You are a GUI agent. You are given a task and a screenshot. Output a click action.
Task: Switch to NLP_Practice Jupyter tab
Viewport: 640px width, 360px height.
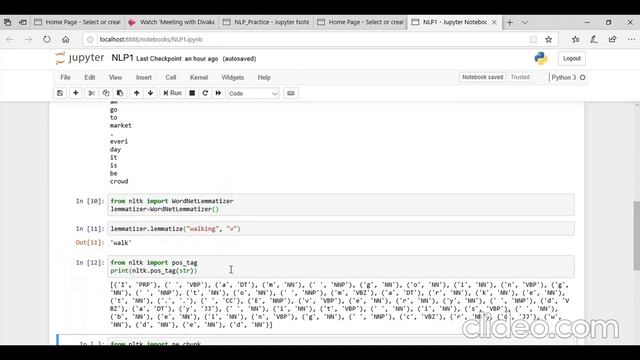pos(266,22)
